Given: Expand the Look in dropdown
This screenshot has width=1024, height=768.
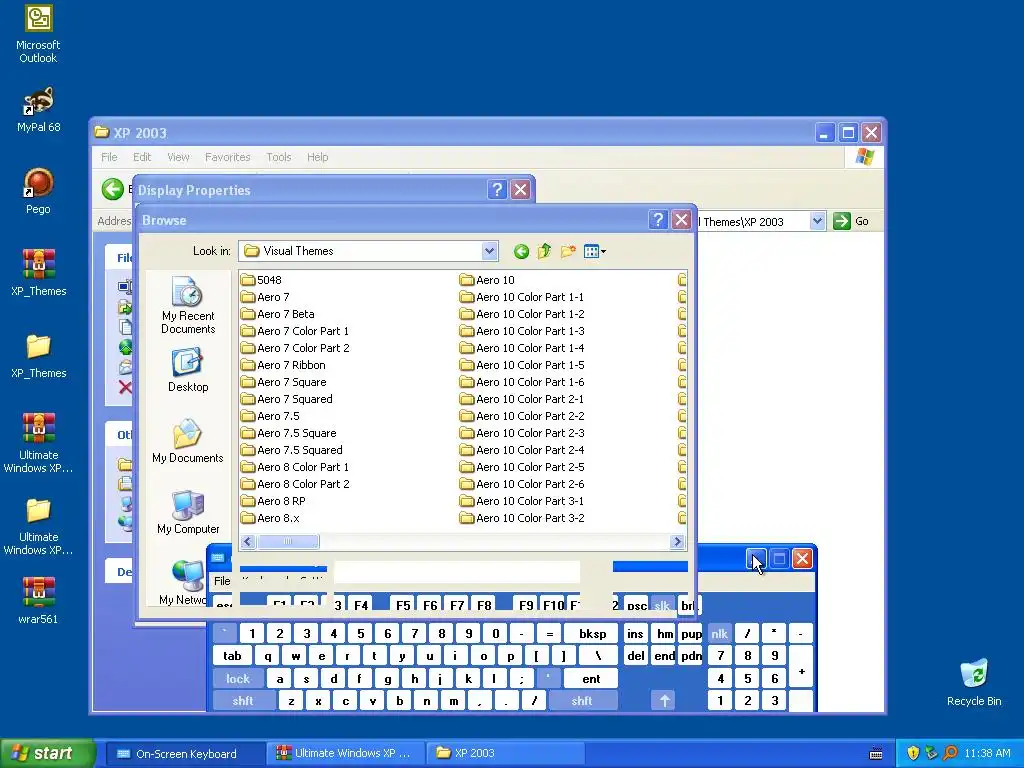Looking at the screenshot, I should (489, 251).
